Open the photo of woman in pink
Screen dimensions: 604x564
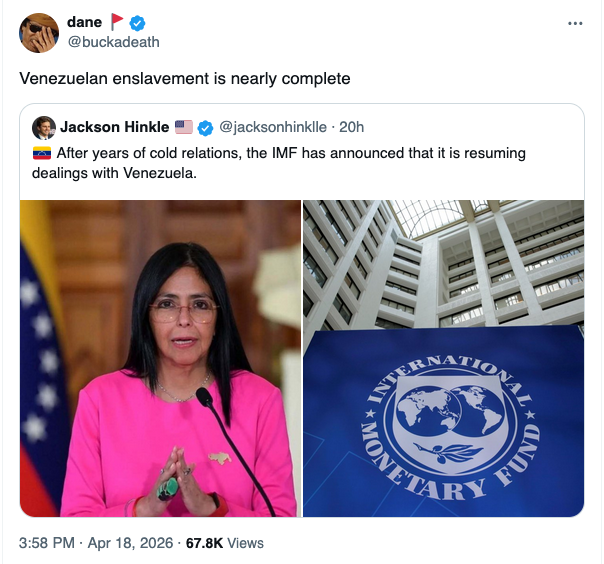click(x=160, y=358)
